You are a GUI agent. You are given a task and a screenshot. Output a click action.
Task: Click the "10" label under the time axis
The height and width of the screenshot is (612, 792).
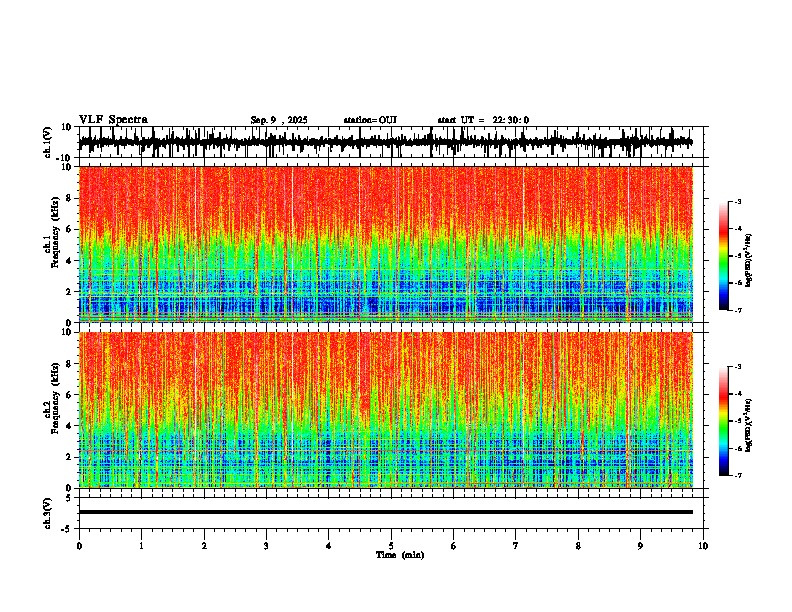(x=703, y=546)
